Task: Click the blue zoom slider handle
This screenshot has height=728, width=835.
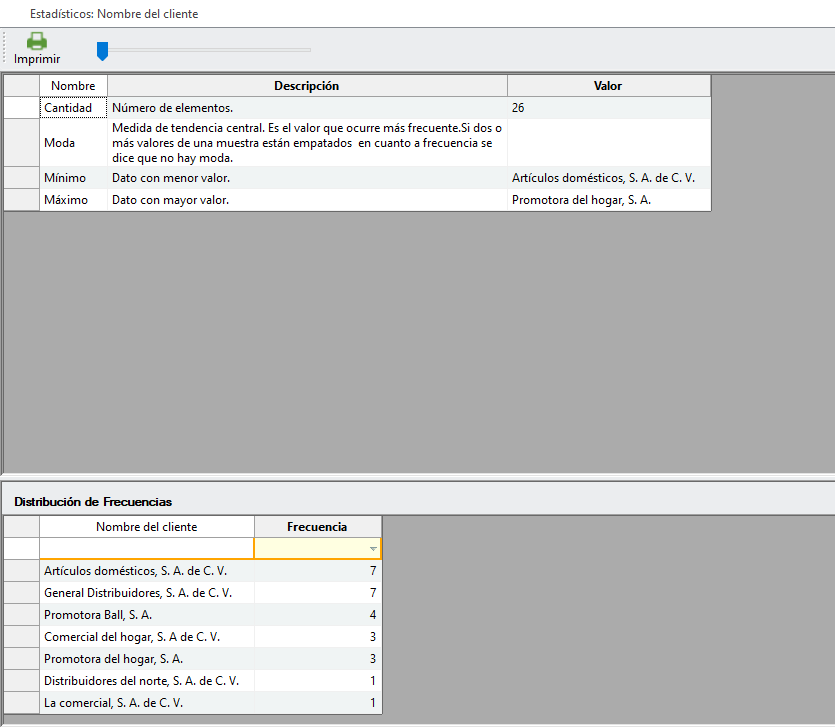Action: point(102,50)
